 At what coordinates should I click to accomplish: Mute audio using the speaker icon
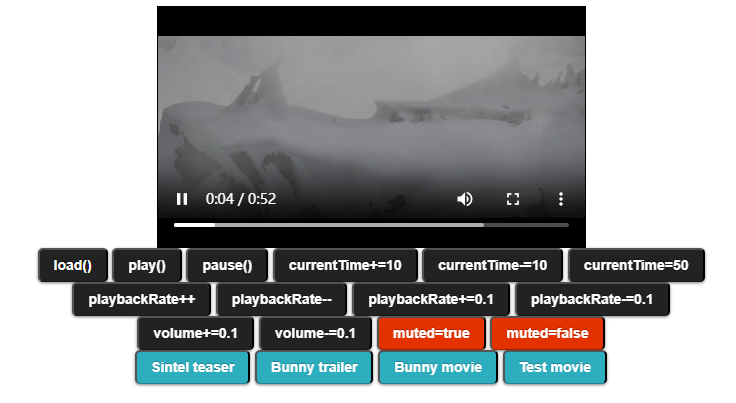[x=465, y=199]
